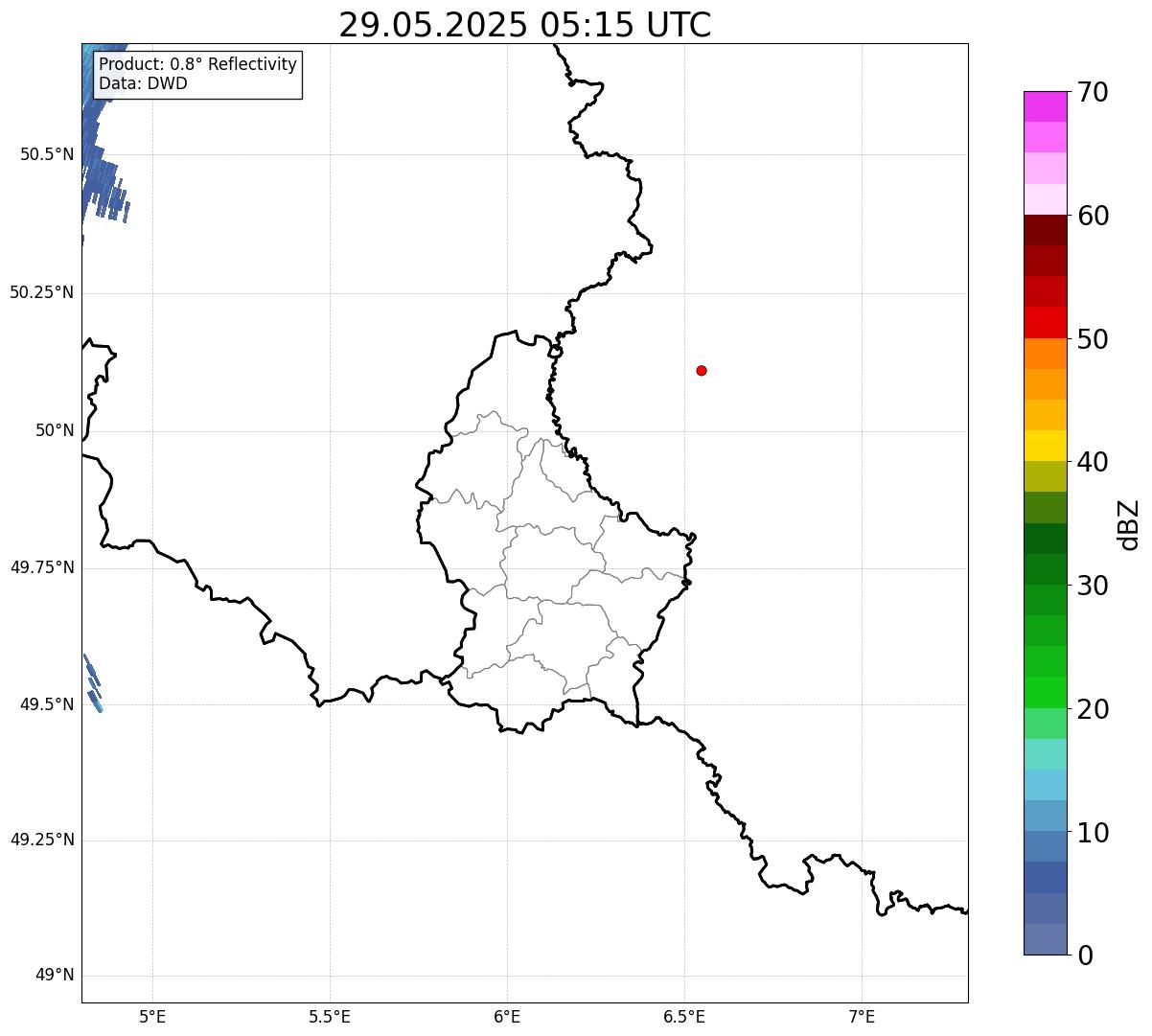This screenshot has height=1036, width=1152.
Task: Click the magenta top colorbar segment
Action: pos(1045,106)
